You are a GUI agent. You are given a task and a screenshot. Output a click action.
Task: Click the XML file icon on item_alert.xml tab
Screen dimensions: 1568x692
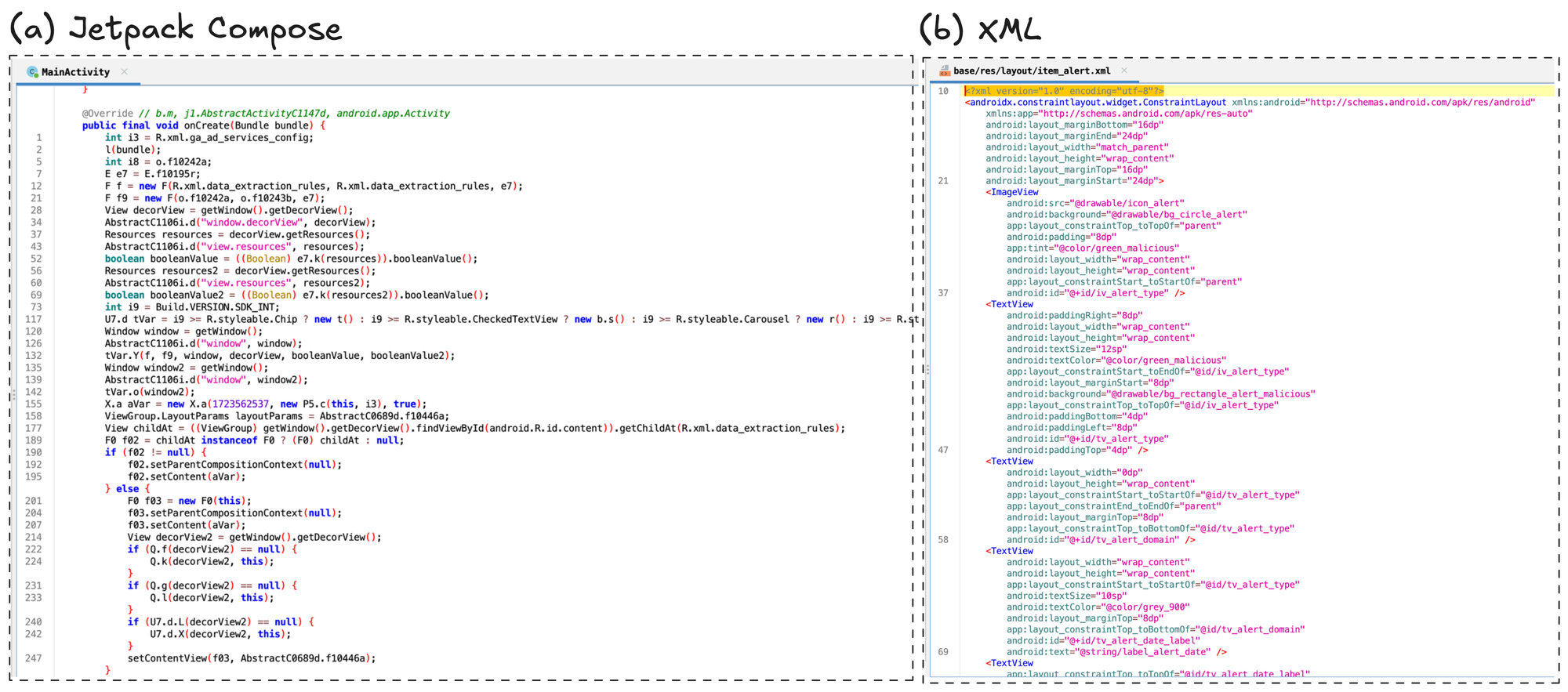(945, 71)
